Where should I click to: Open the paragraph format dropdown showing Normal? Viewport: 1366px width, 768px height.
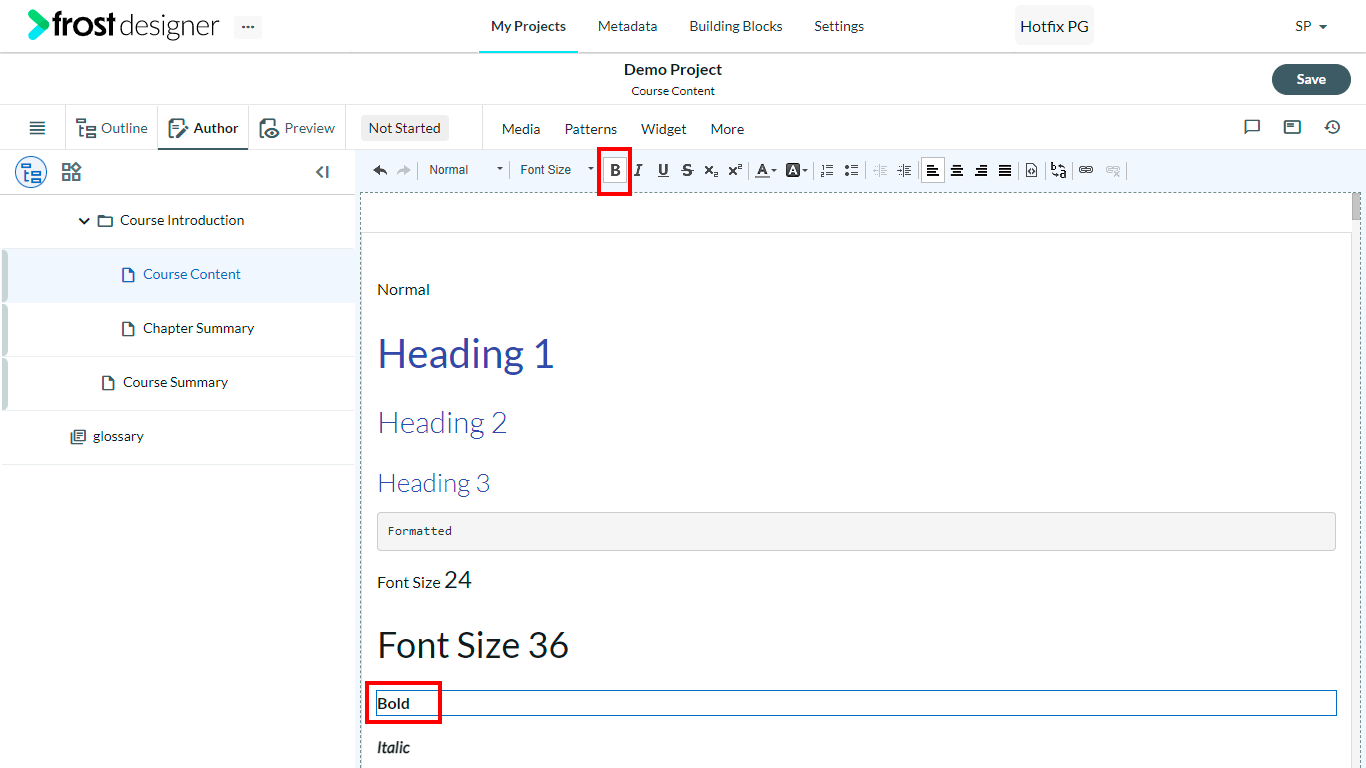(465, 170)
